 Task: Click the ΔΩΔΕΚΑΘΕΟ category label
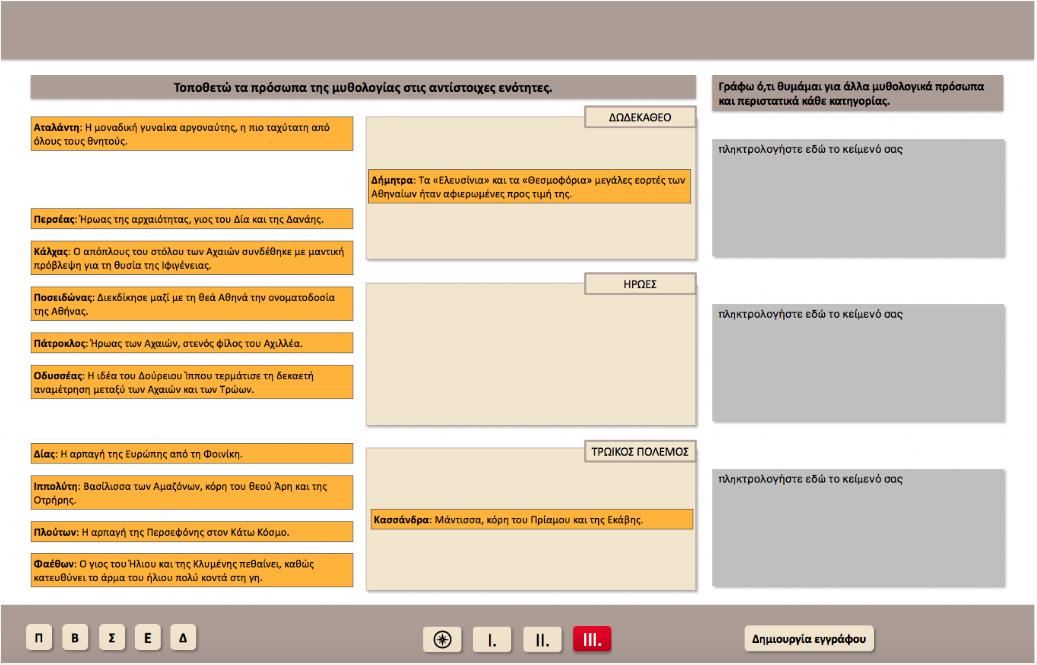point(640,117)
